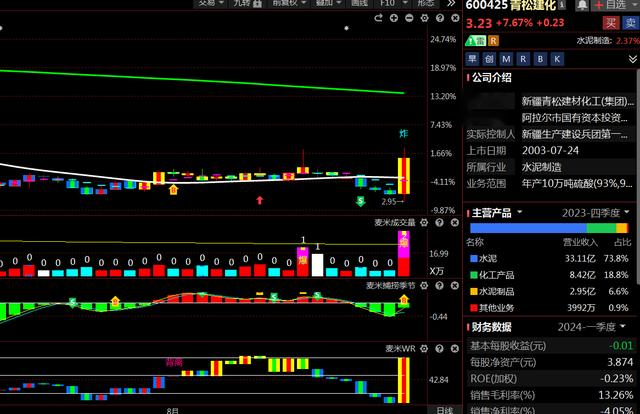Viewport: 640px width, 414px height.
Task: Open help icon of 麦米成交量 indicator
Action: [439, 223]
